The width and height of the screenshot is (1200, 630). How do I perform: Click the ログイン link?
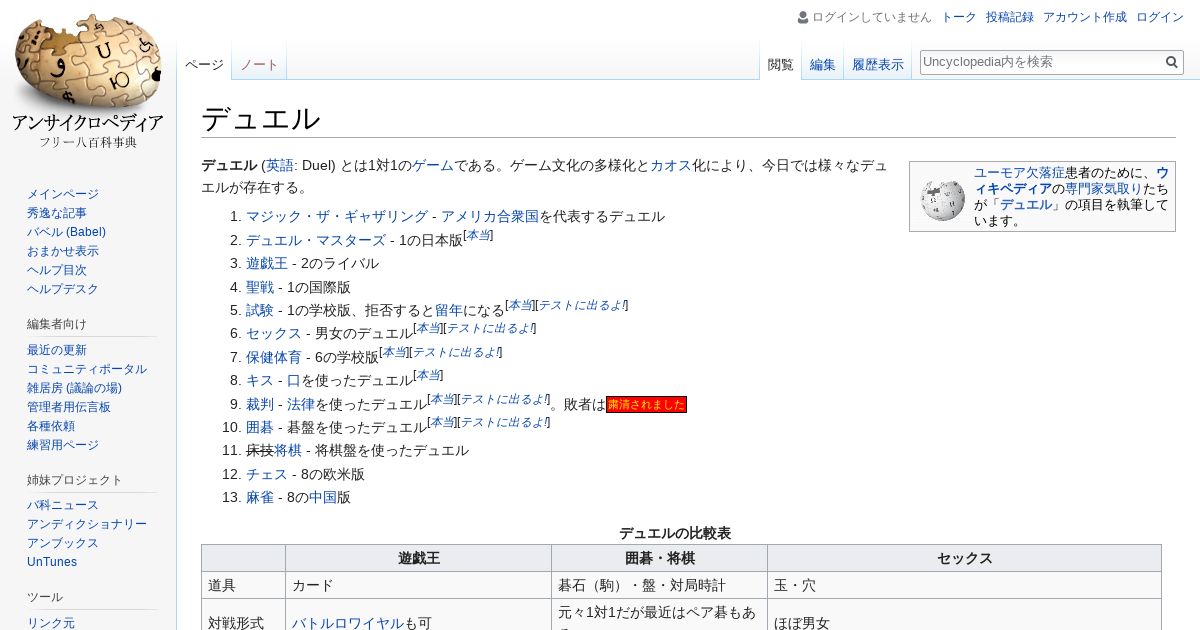point(1160,17)
